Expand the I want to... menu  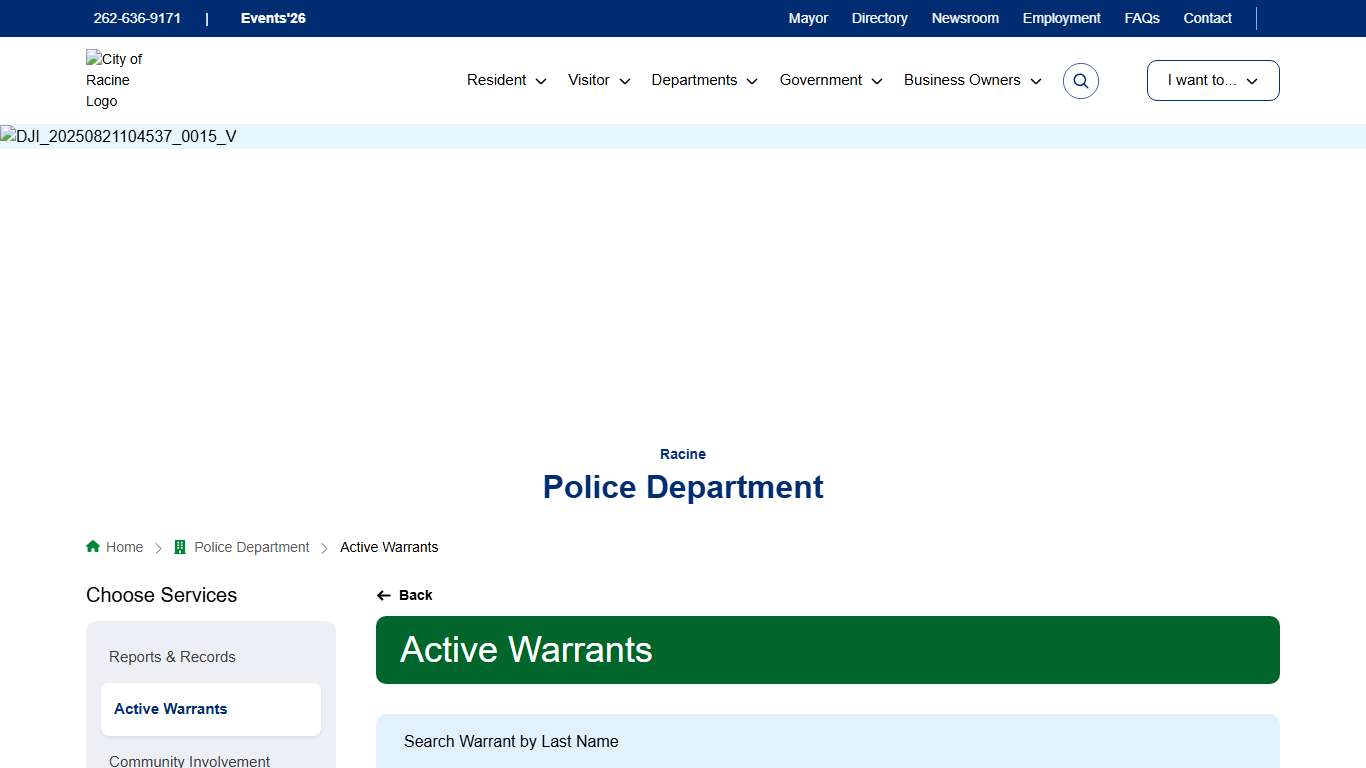(x=1212, y=80)
